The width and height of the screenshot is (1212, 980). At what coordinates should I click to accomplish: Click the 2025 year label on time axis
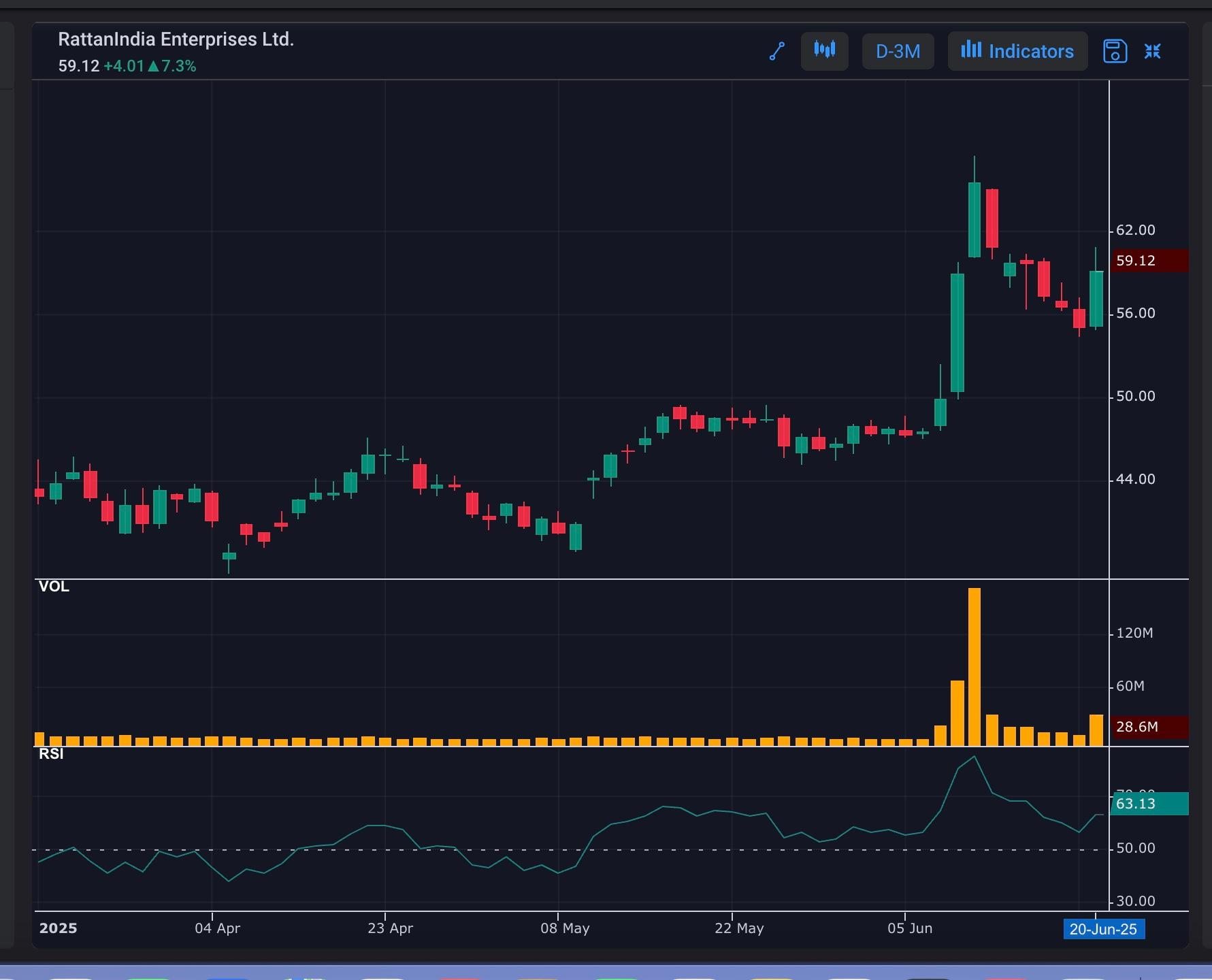point(59,928)
